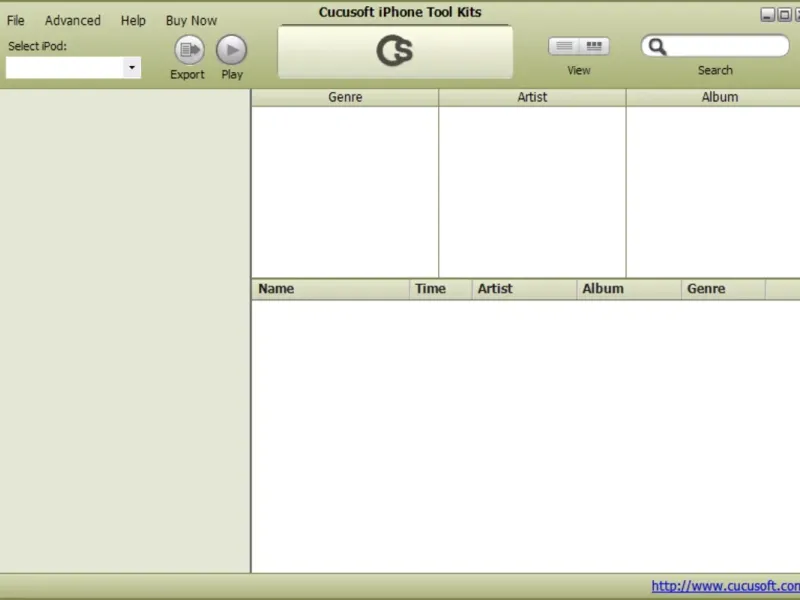Sort track list by Name column
This screenshot has height=600, width=800.
click(330, 289)
